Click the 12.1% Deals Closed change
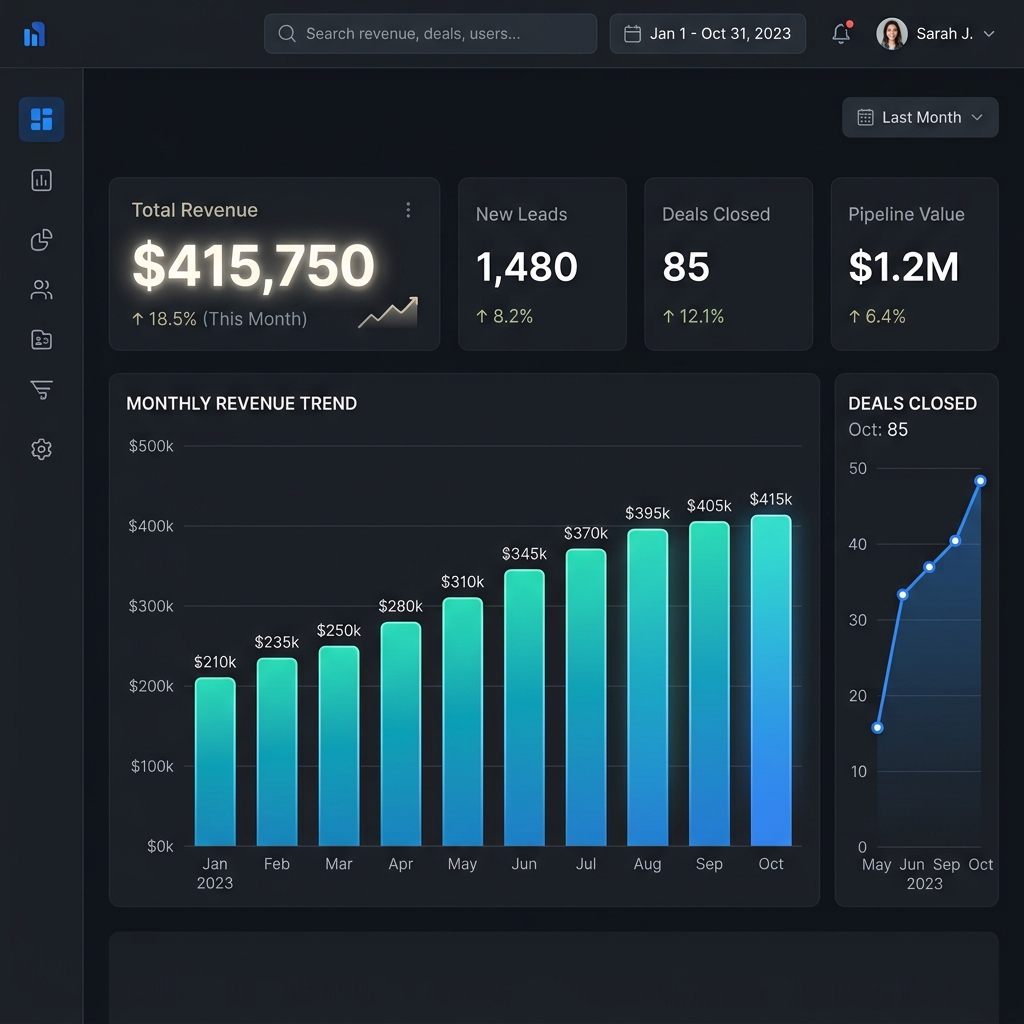Image resolution: width=1024 pixels, height=1024 pixels. 694,316
